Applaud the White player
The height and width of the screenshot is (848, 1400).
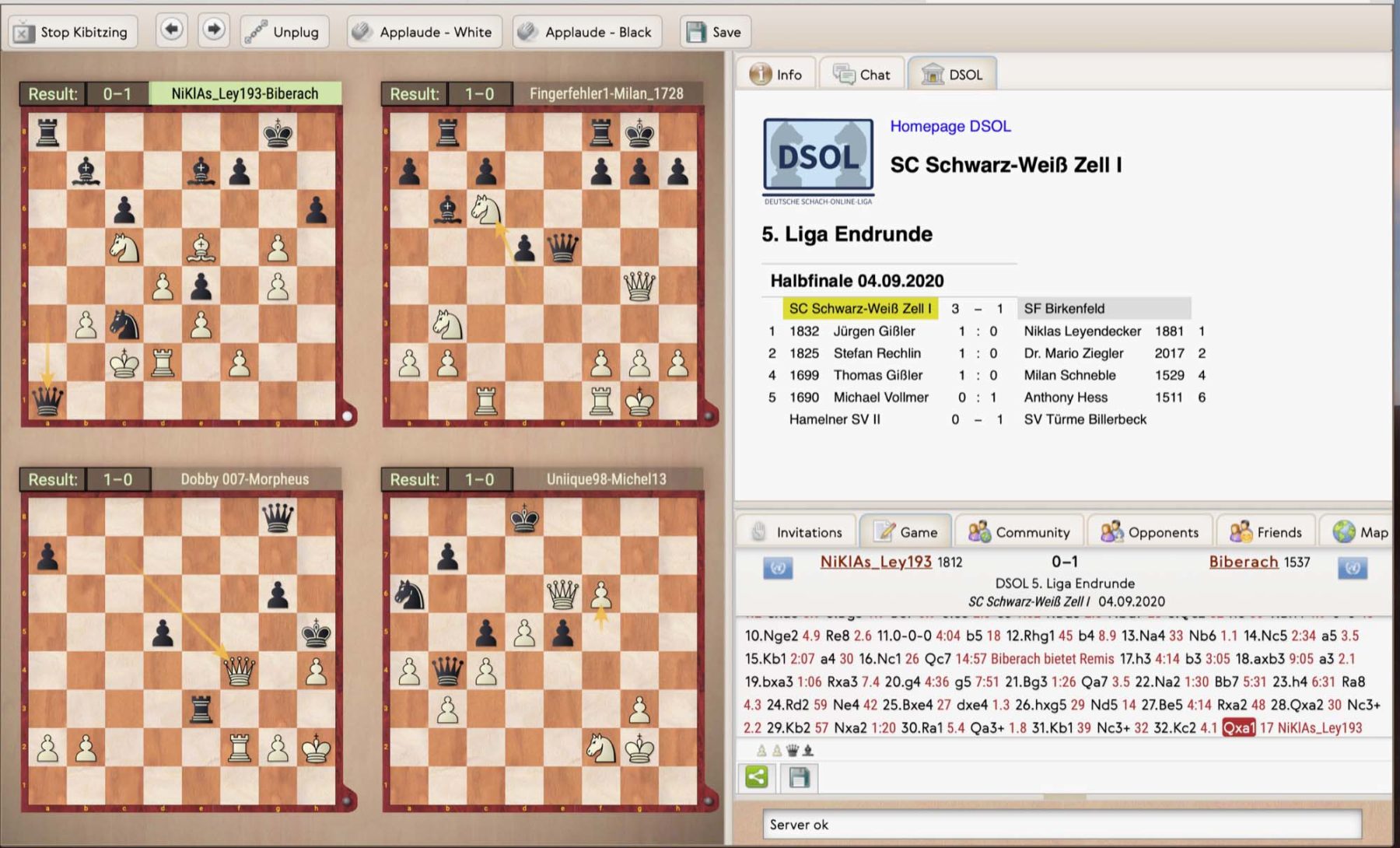424,32
